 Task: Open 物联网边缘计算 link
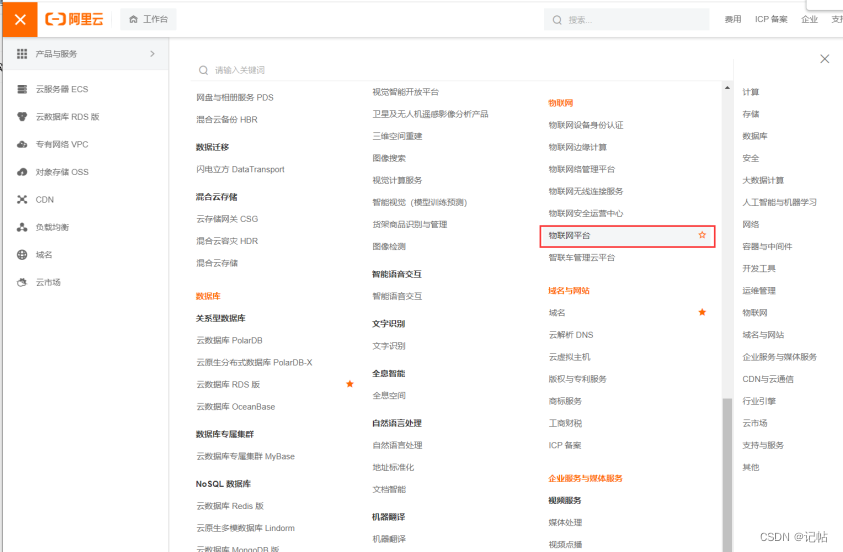(577, 147)
